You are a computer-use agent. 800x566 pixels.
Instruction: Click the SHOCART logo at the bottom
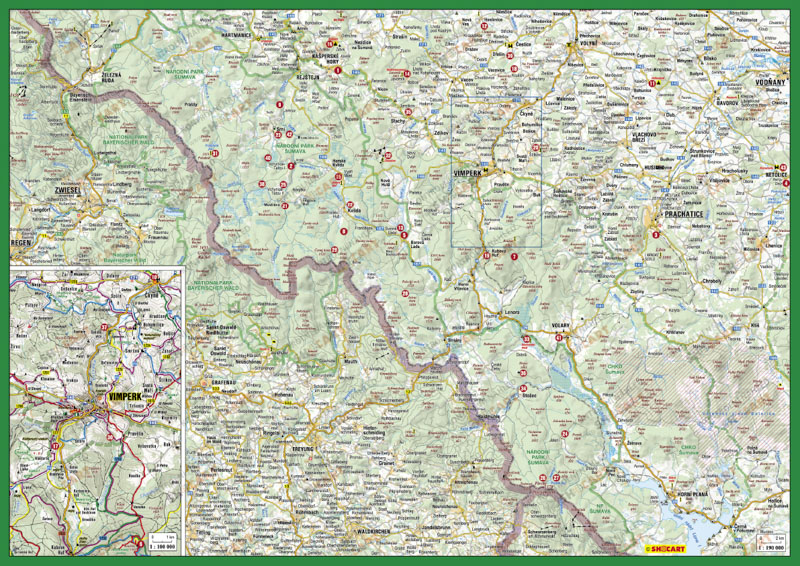coord(668,548)
